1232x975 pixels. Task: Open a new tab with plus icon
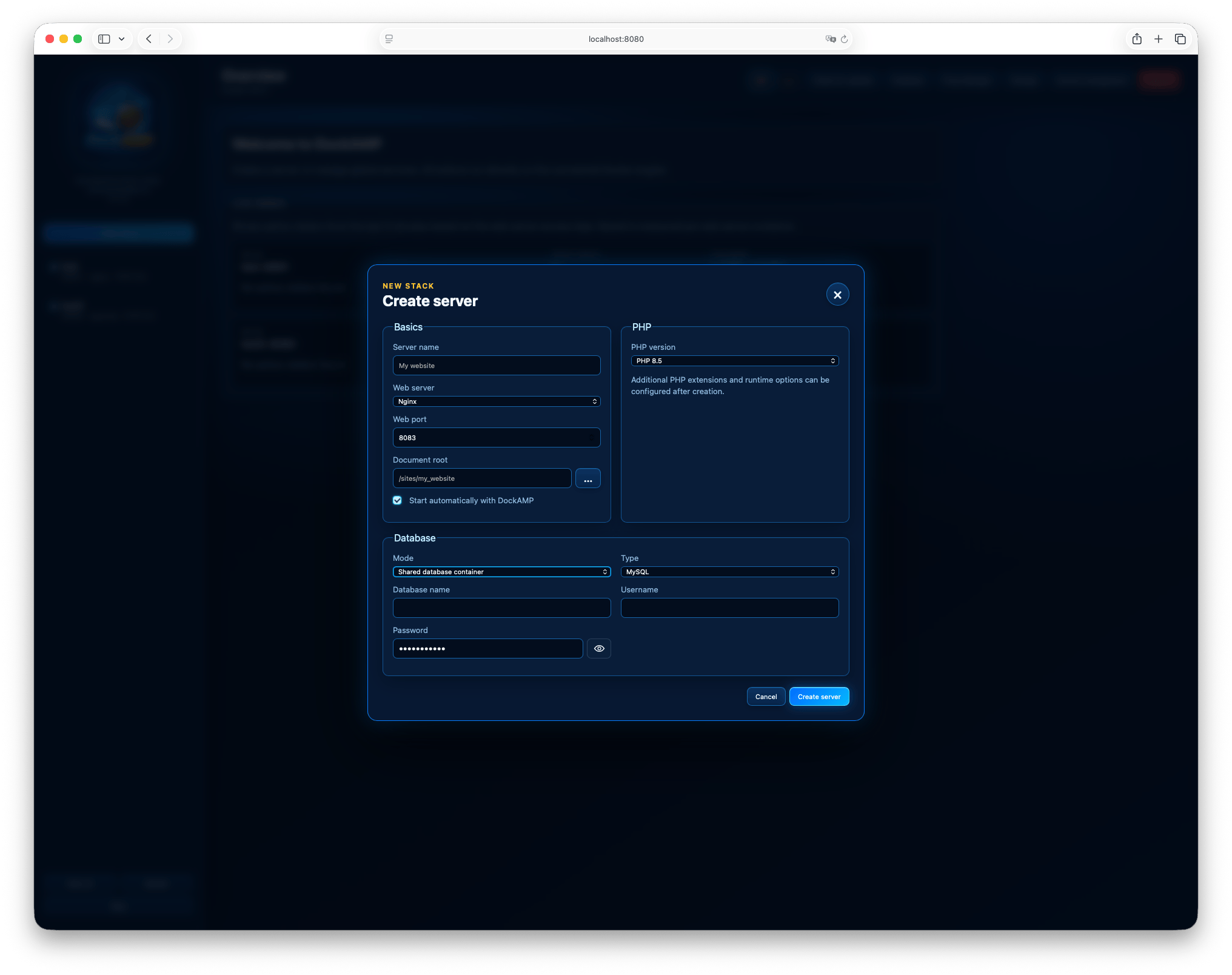point(1158,39)
